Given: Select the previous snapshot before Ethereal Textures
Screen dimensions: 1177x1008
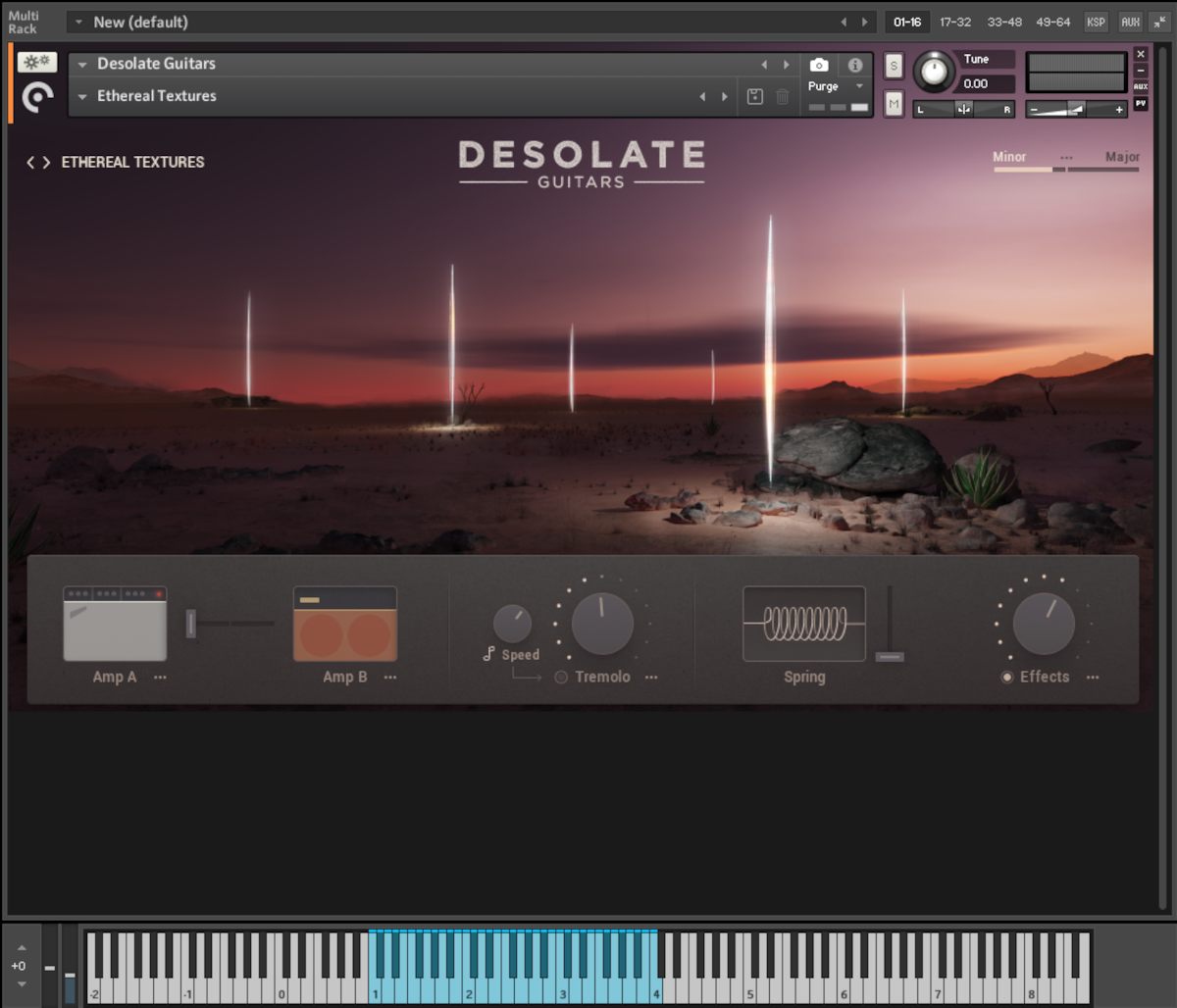Looking at the screenshot, I should point(702,96).
